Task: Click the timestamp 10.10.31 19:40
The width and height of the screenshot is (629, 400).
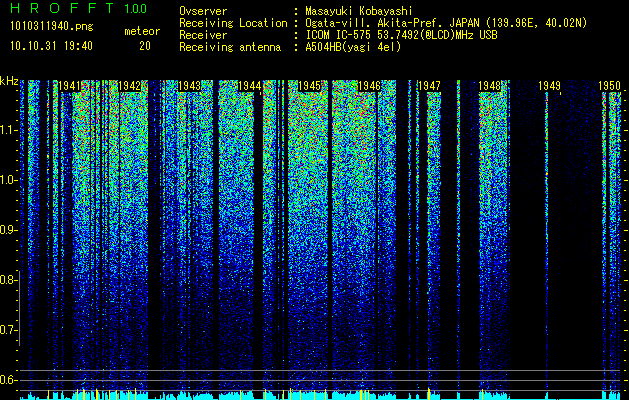Action: click(x=51, y=46)
